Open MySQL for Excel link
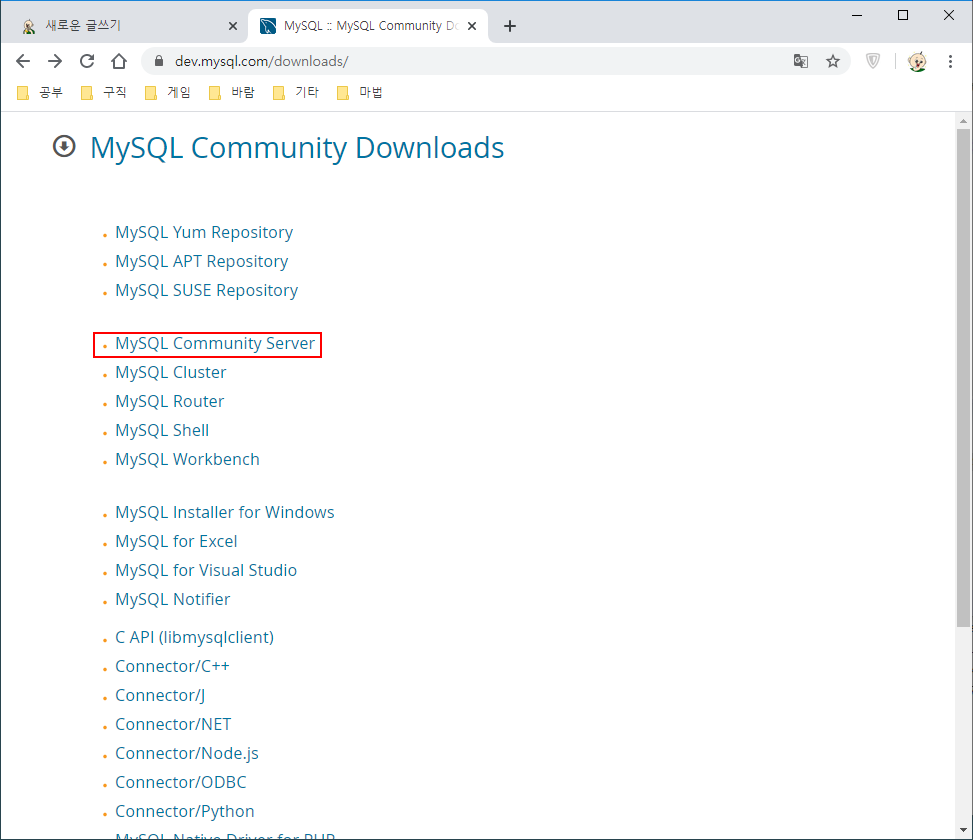The image size is (973, 840). click(176, 541)
